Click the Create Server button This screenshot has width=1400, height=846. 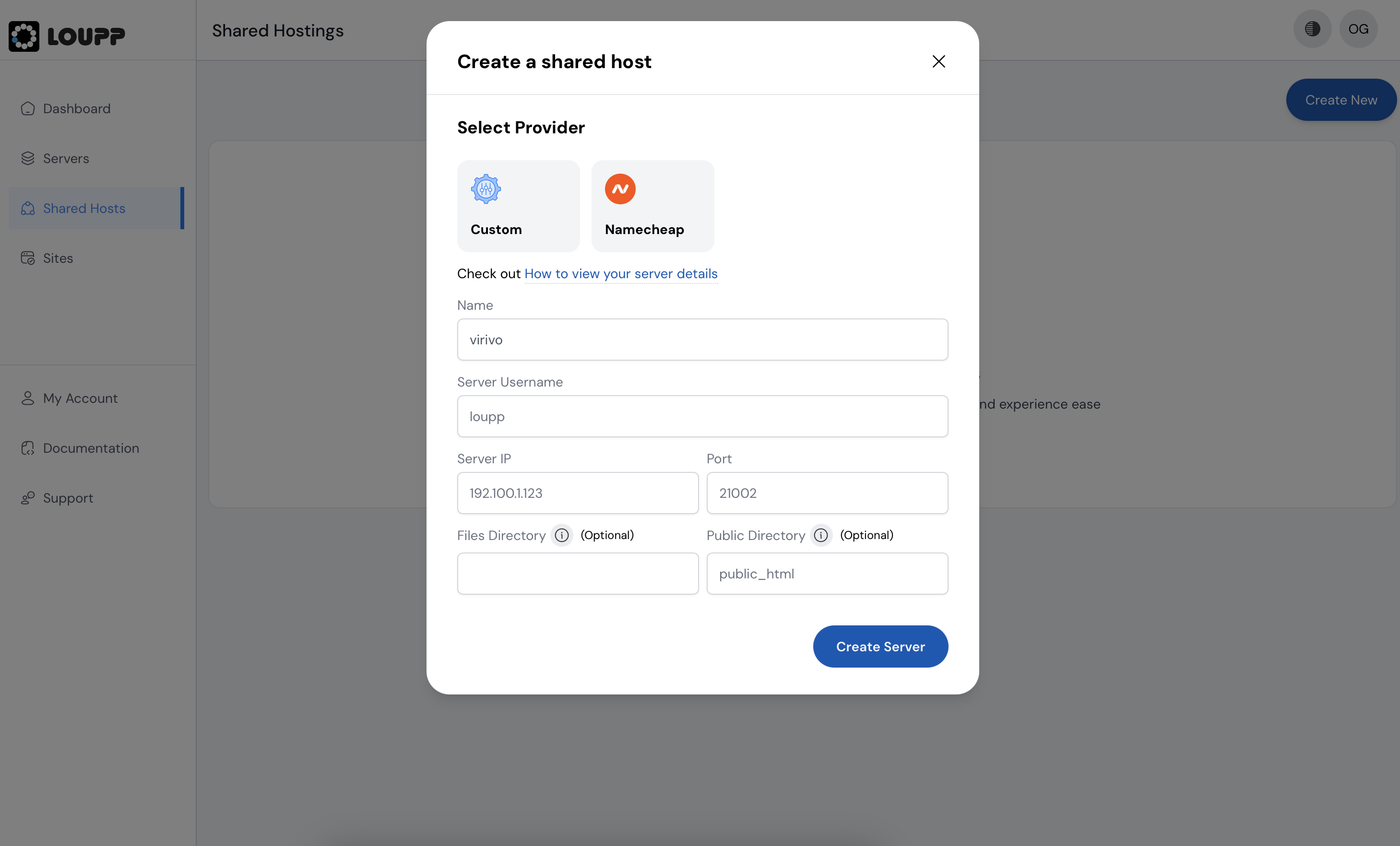pyautogui.click(x=880, y=646)
